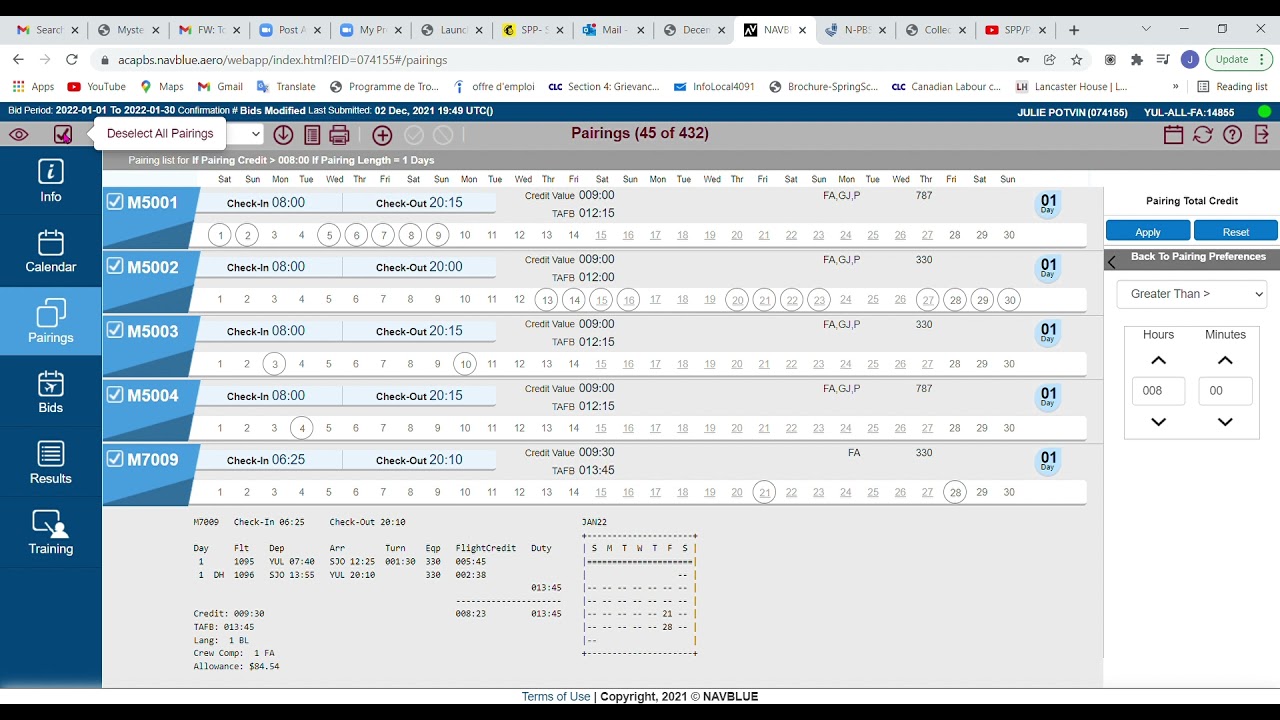Increase Minutes with the up arrow
1280x720 pixels.
(1225, 360)
